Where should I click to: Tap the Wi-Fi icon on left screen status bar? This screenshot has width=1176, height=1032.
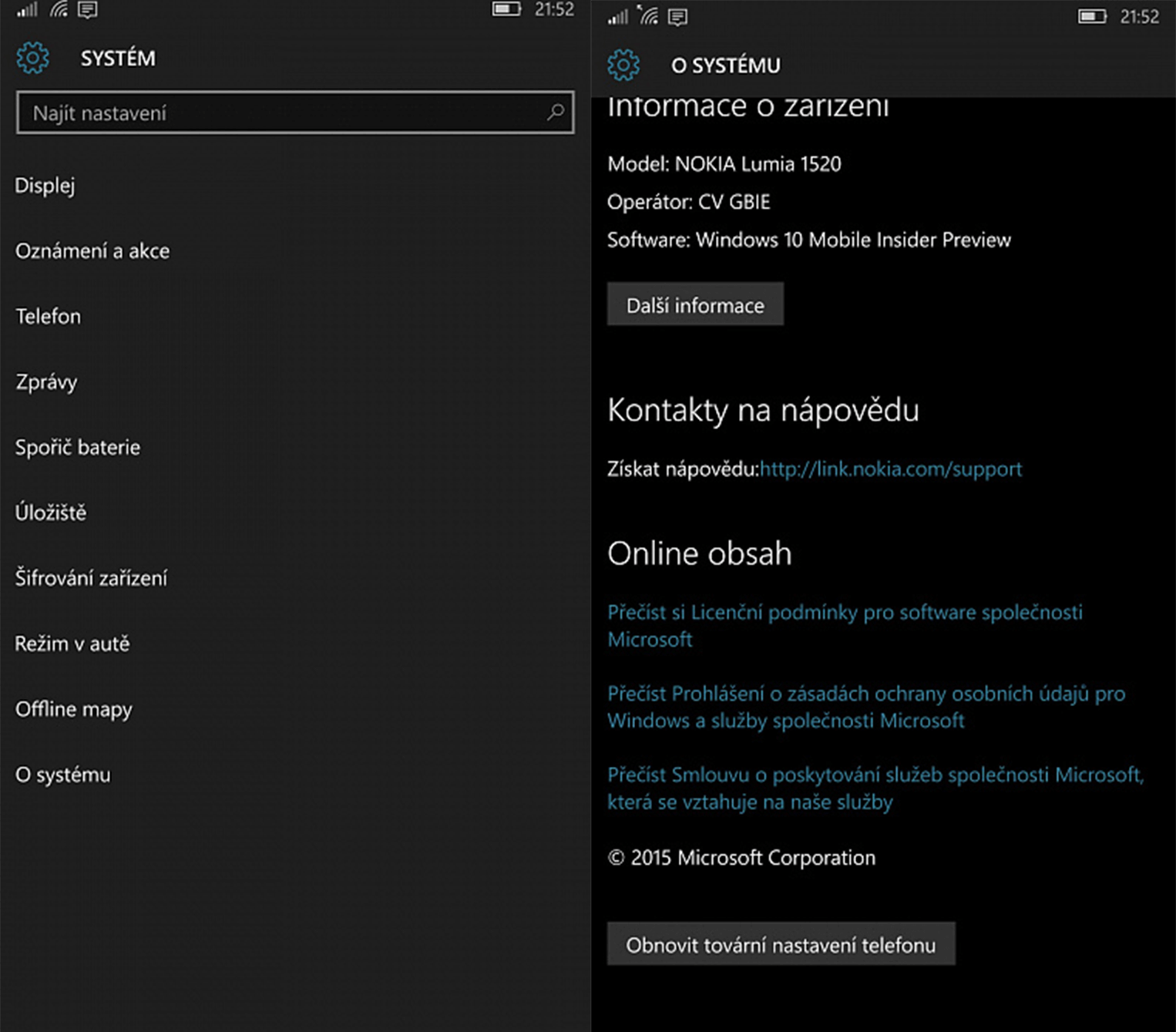pos(59,9)
